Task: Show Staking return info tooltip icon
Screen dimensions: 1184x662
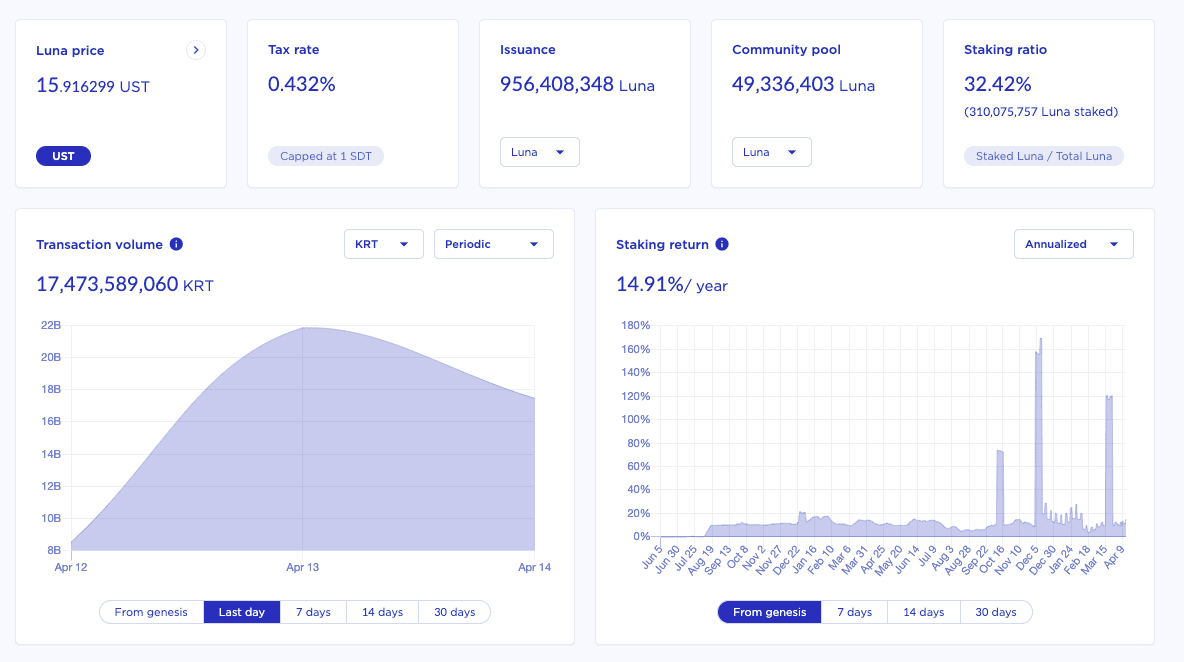Action: tap(722, 244)
